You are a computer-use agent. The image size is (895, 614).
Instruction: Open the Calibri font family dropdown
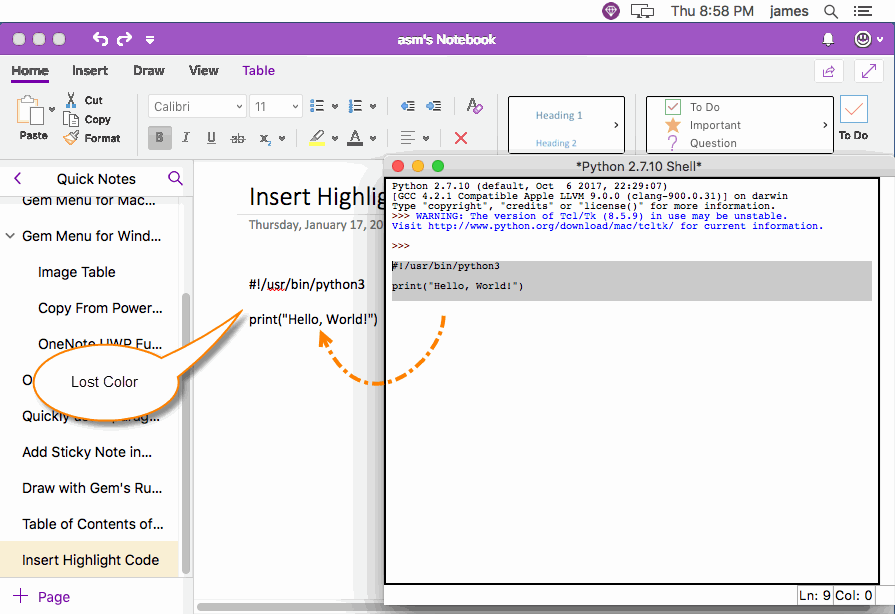coord(197,106)
